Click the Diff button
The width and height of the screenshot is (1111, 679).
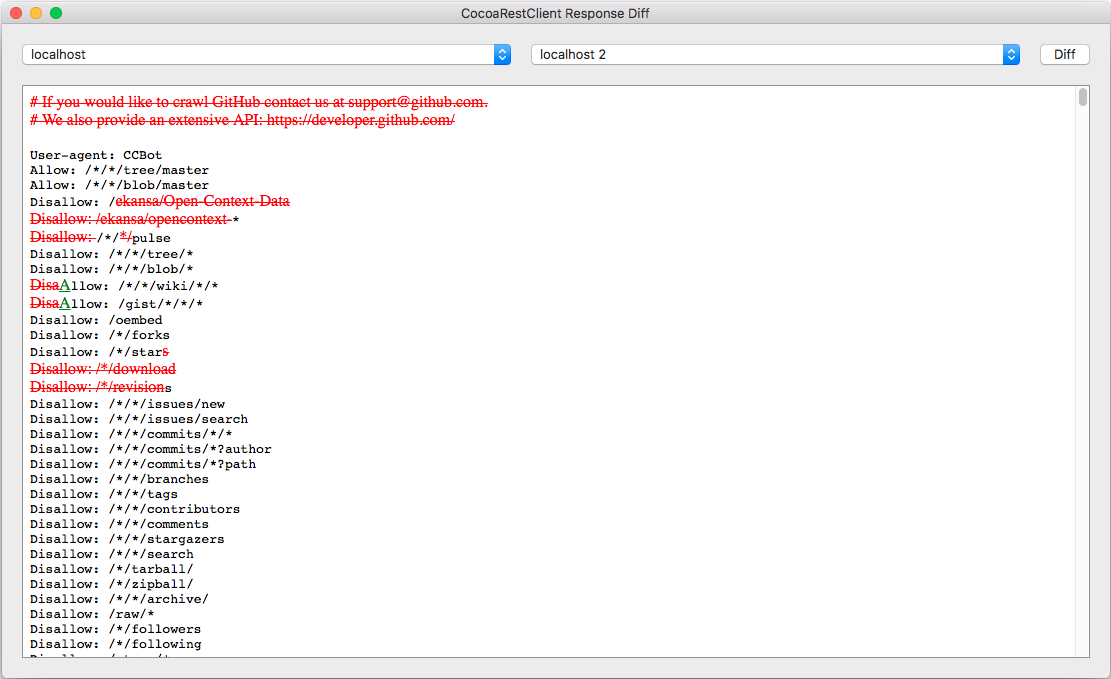[x=1064, y=55]
